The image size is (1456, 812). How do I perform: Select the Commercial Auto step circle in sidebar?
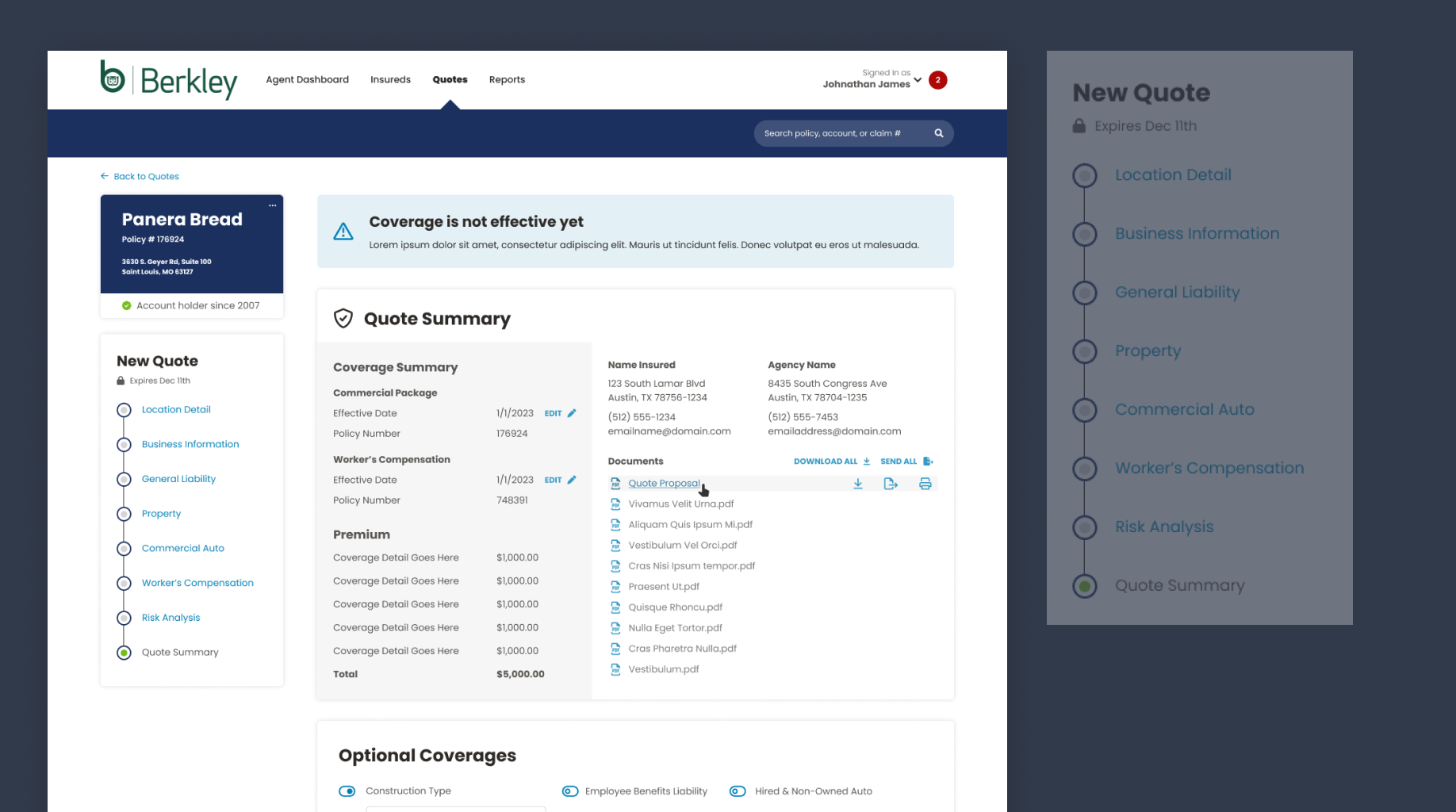124,549
